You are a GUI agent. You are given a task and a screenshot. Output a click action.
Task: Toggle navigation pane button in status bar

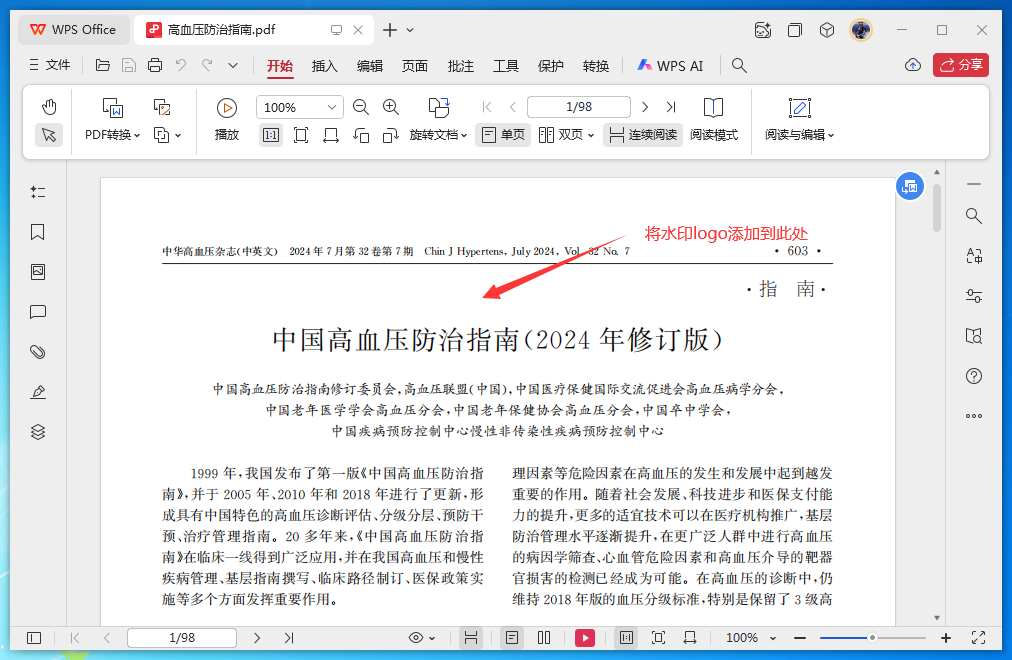[x=34, y=638]
